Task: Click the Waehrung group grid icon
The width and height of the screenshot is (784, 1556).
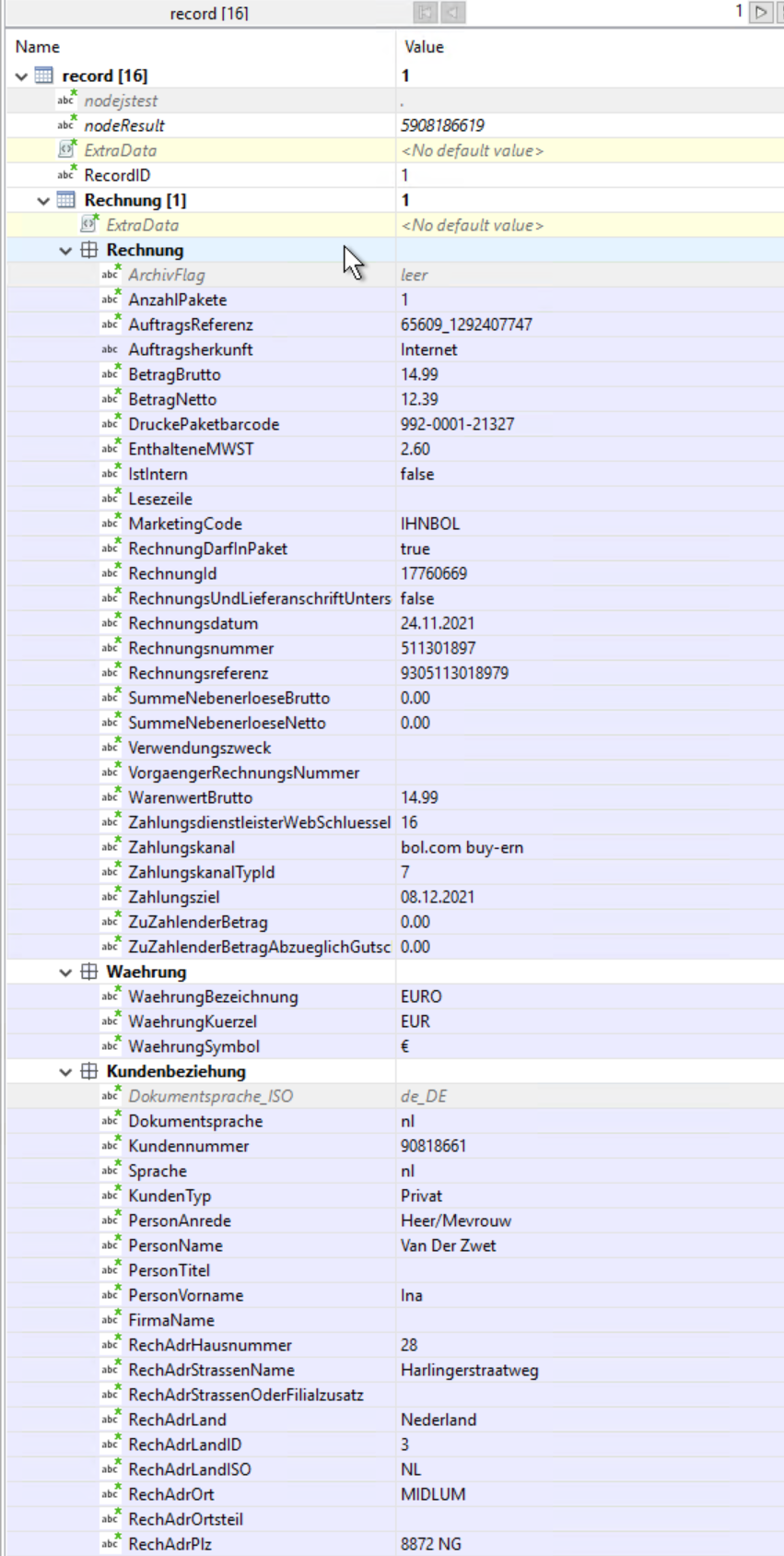Action: [x=89, y=972]
